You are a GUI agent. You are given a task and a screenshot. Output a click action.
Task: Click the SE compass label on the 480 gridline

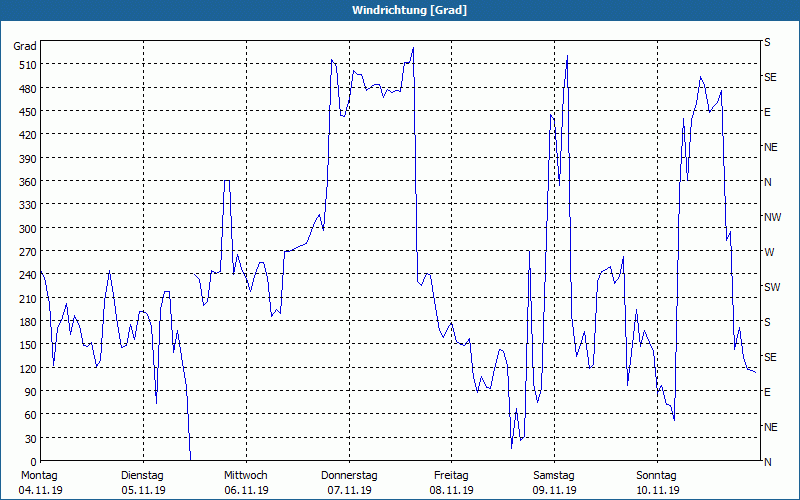770,78
